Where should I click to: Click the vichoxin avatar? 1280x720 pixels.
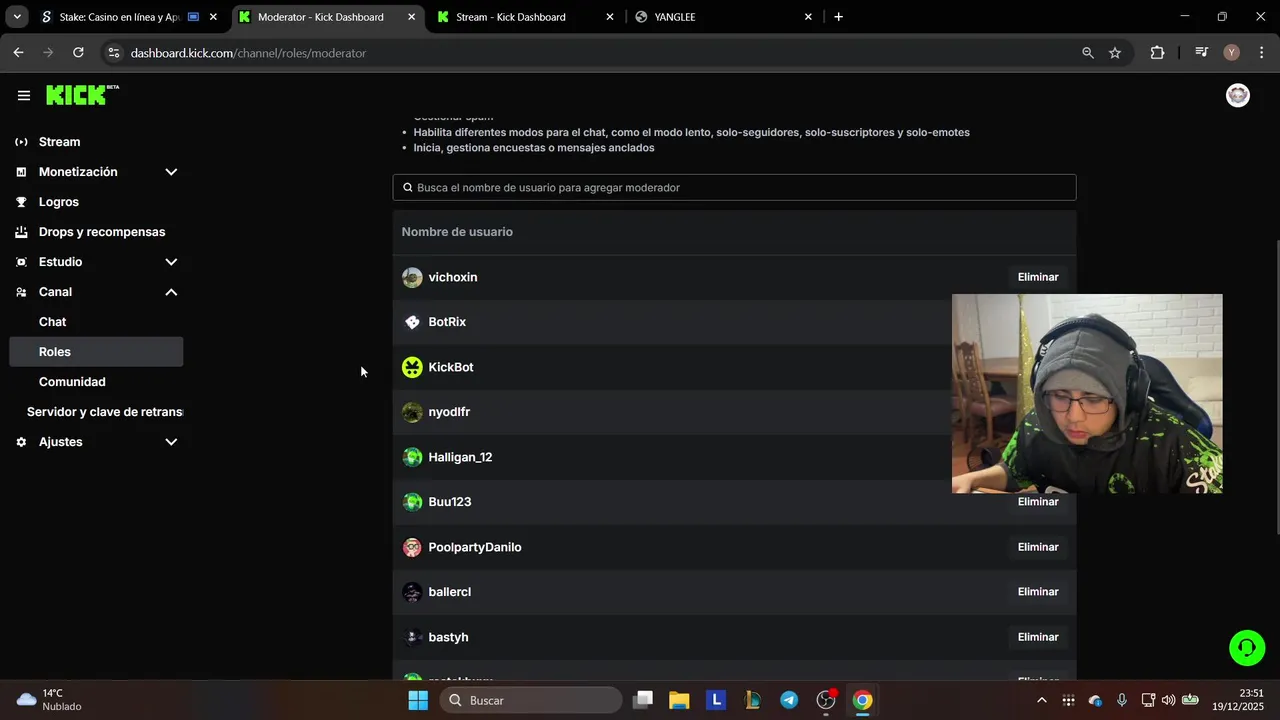click(412, 277)
